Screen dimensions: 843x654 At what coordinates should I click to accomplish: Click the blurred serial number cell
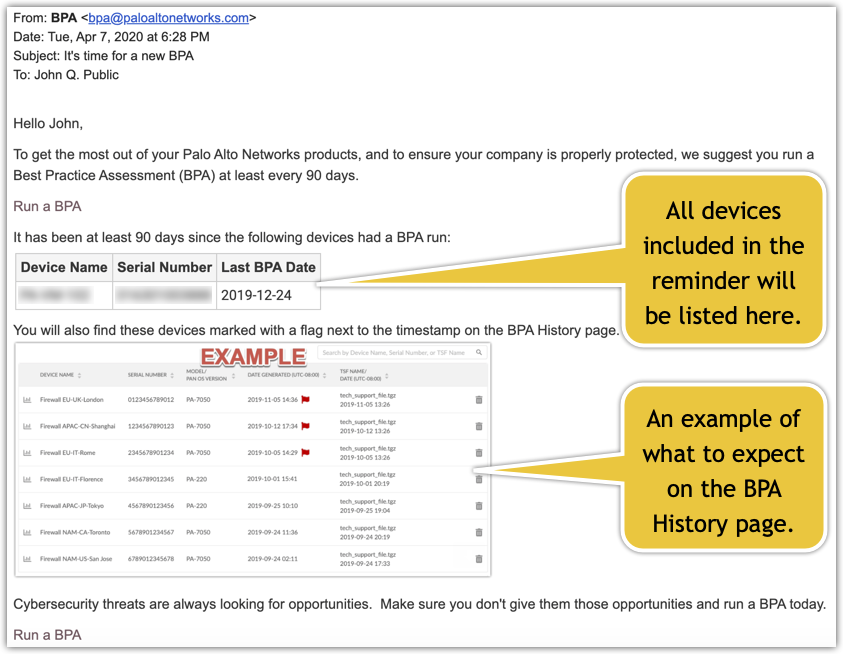pyautogui.click(x=163, y=295)
